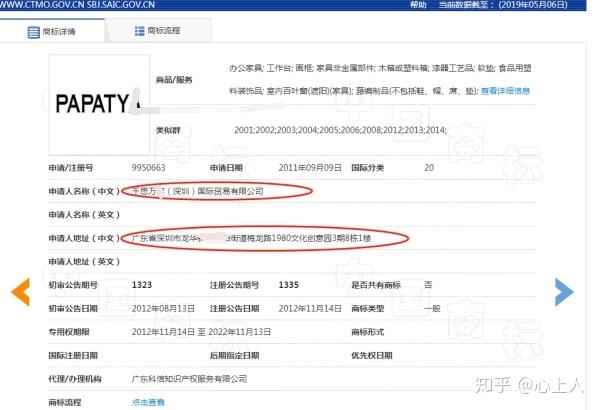Click the 商标详情 tab list icon
Image resolution: width=600 pixels, height=410 pixels.
point(33,32)
